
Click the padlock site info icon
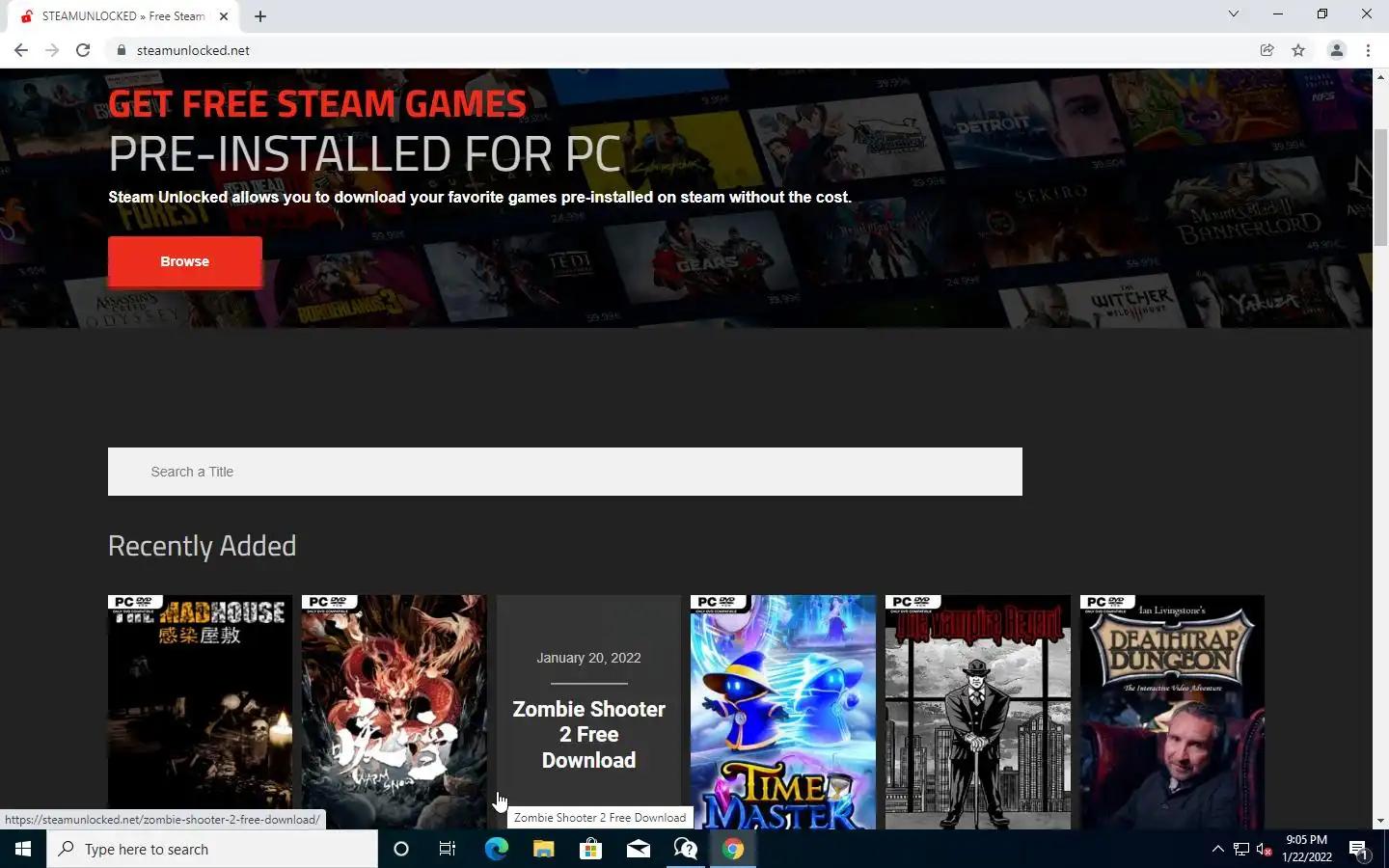point(121,50)
